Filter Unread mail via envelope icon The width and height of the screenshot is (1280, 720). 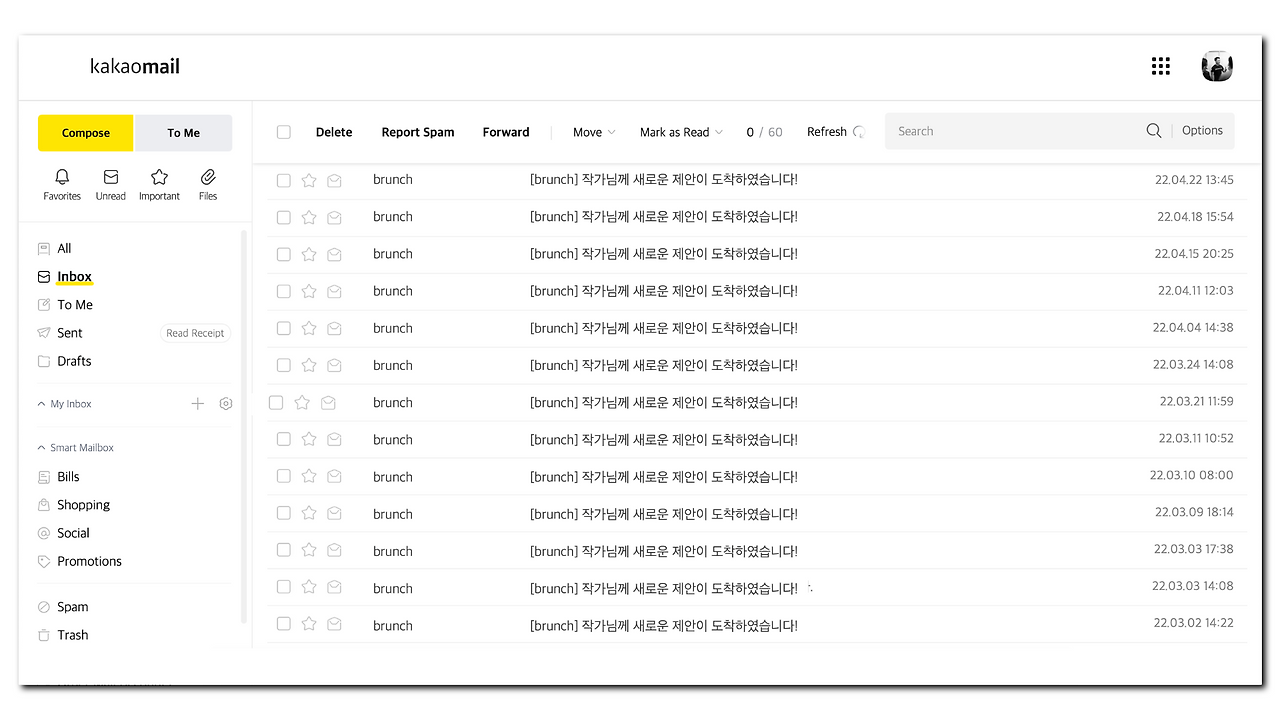(x=111, y=177)
